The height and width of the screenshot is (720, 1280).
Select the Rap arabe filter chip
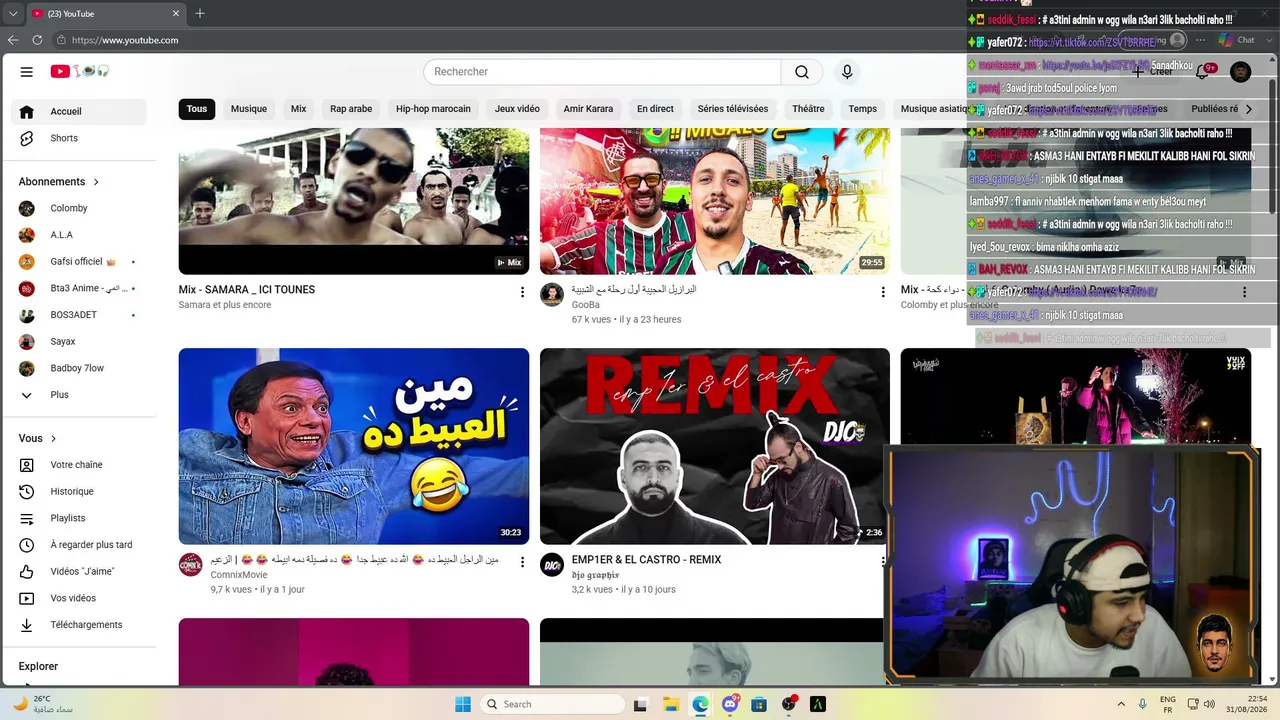(x=351, y=109)
